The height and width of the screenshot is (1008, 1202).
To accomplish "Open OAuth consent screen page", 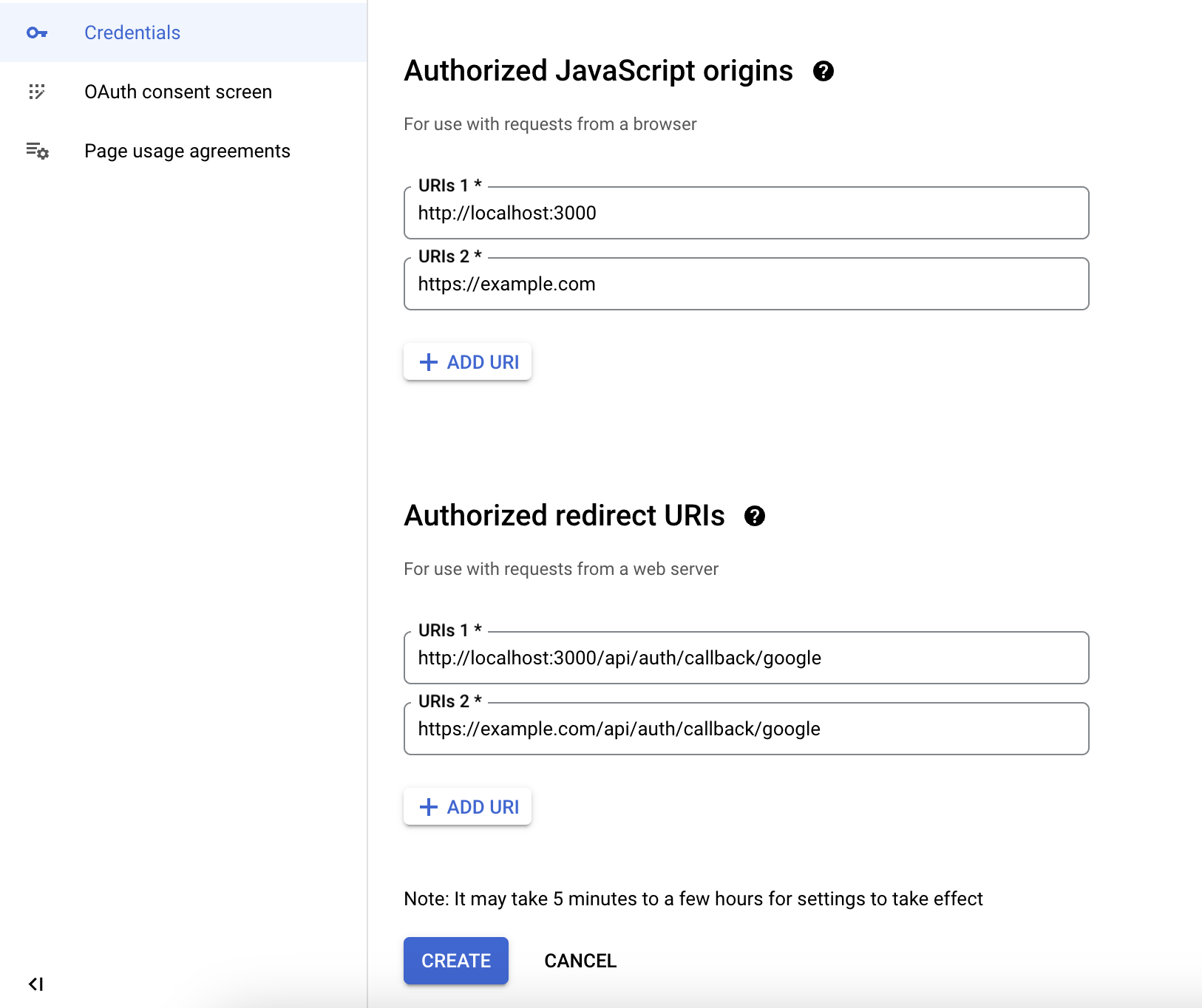I will (183, 92).
